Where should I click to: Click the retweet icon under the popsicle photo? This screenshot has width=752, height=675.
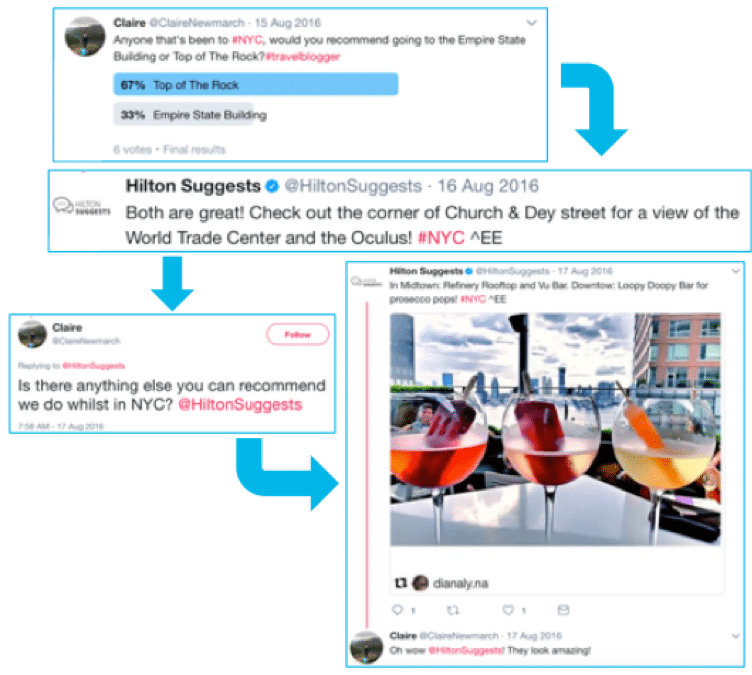tap(453, 610)
